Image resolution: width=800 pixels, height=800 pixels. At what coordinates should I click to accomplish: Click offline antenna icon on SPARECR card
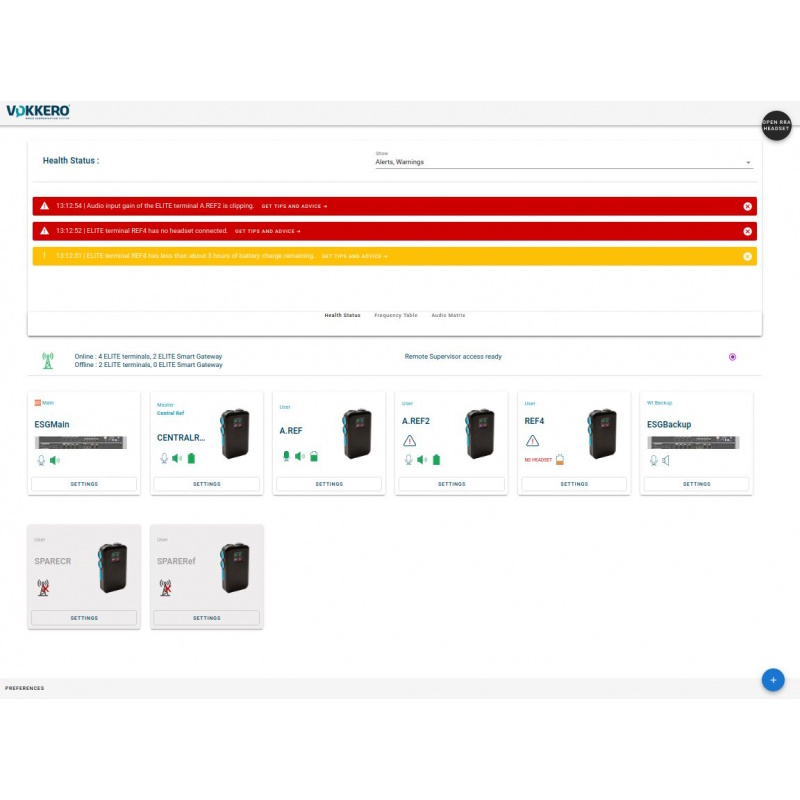click(x=43, y=588)
